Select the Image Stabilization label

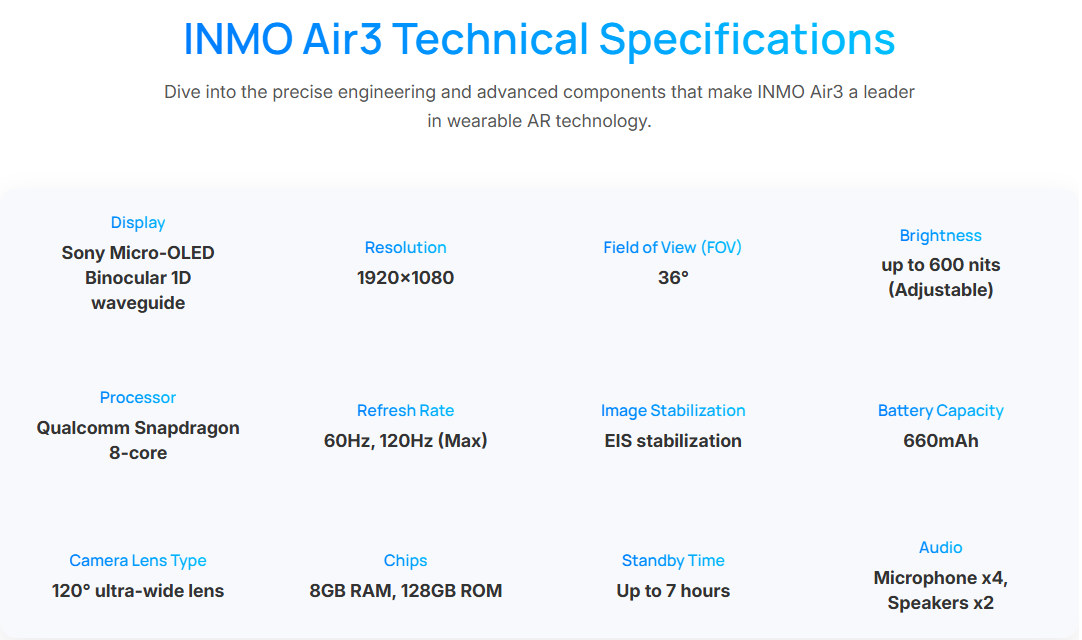point(672,411)
